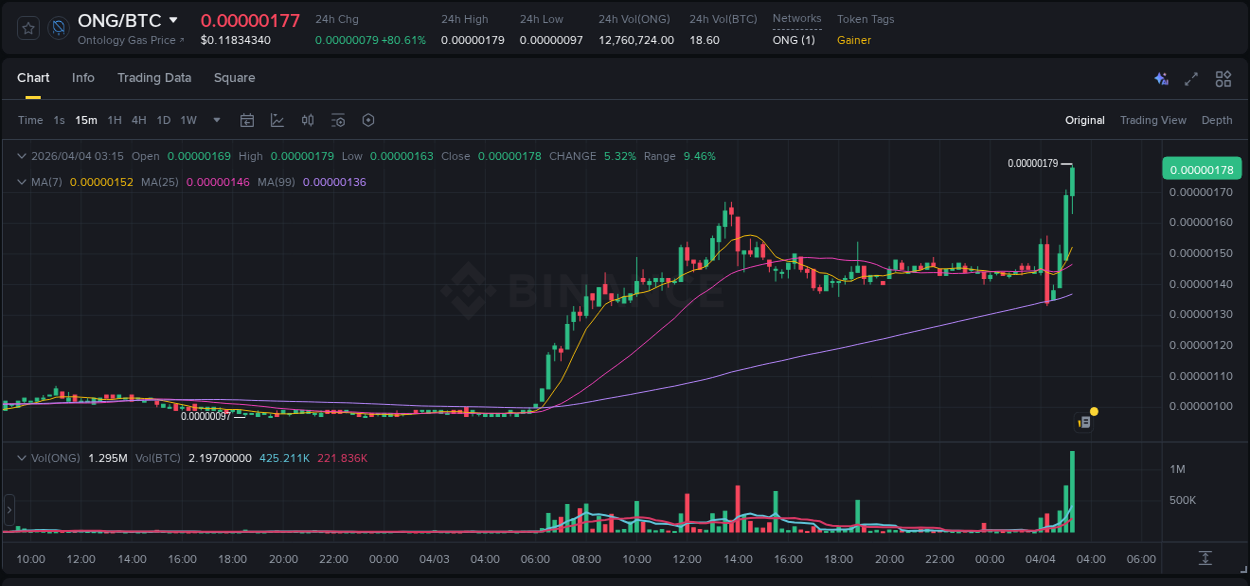Image resolution: width=1250 pixels, height=586 pixels.
Task: Select the 4H time interval
Action: coord(139,120)
